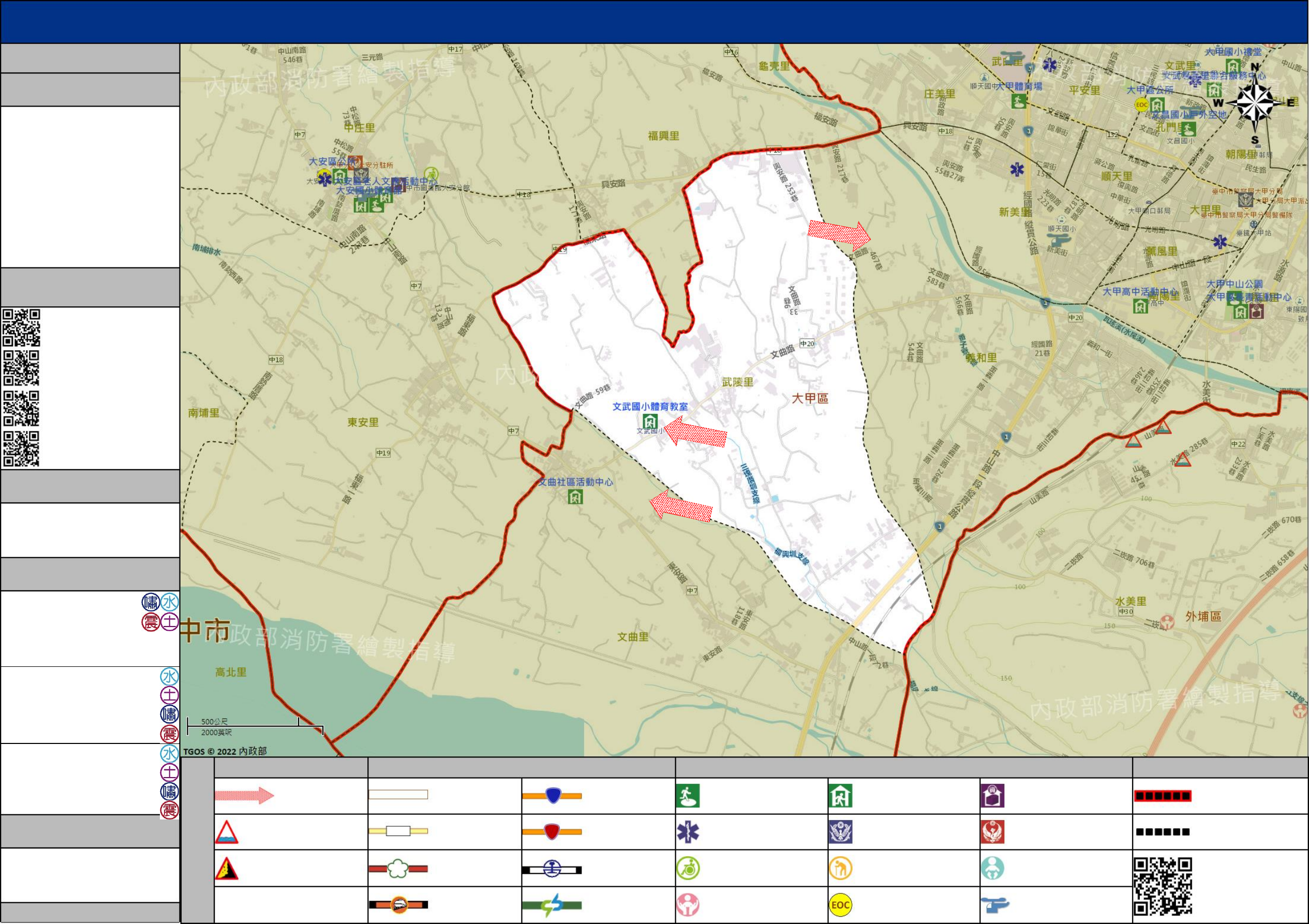Click the plain white rectangle road legend swatch
The height and width of the screenshot is (924, 1309).
click(398, 795)
